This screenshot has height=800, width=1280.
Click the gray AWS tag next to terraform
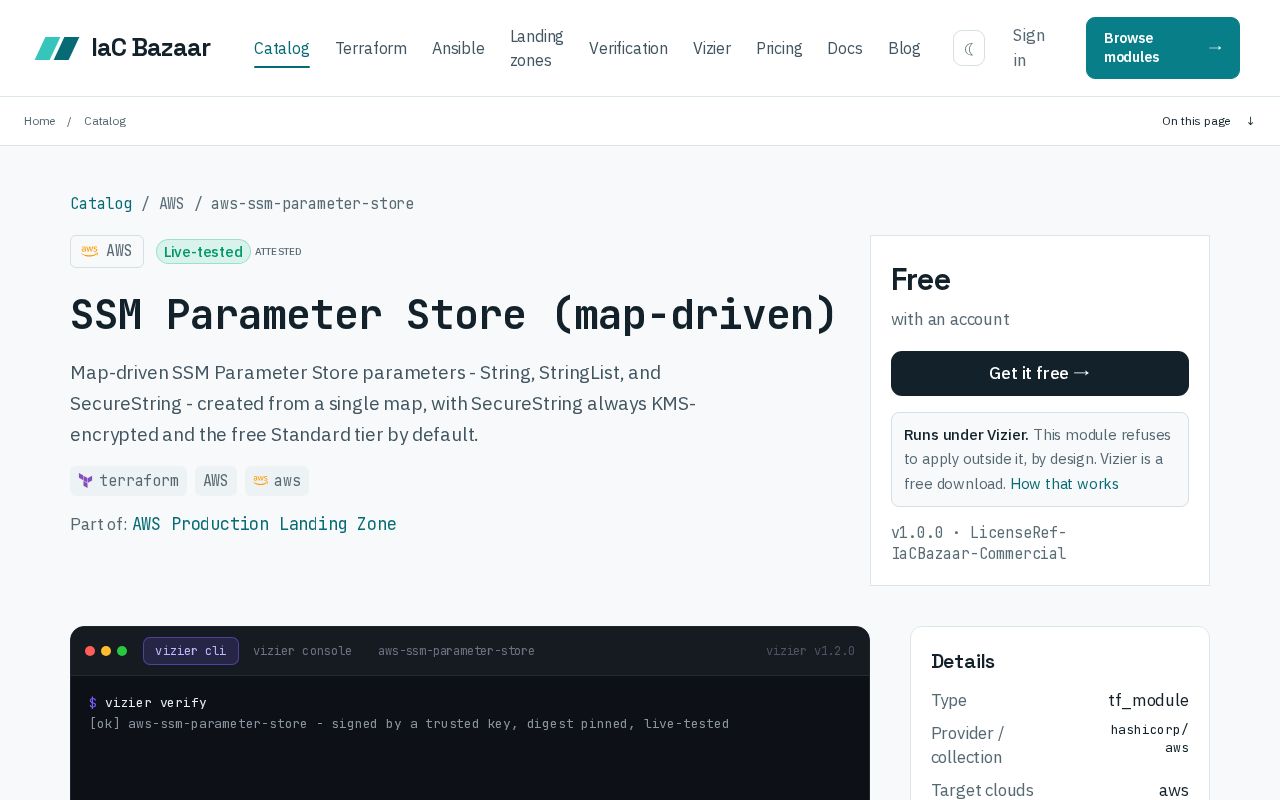point(216,481)
